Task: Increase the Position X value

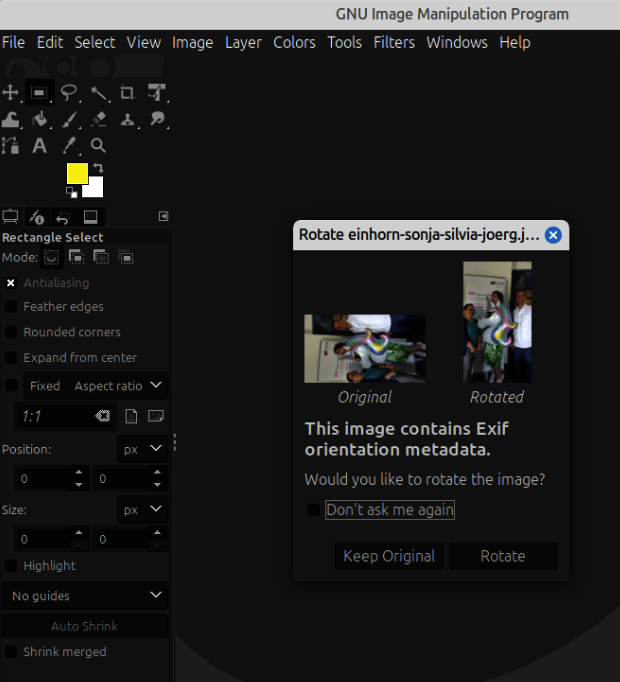Action: tap(79, 472)
